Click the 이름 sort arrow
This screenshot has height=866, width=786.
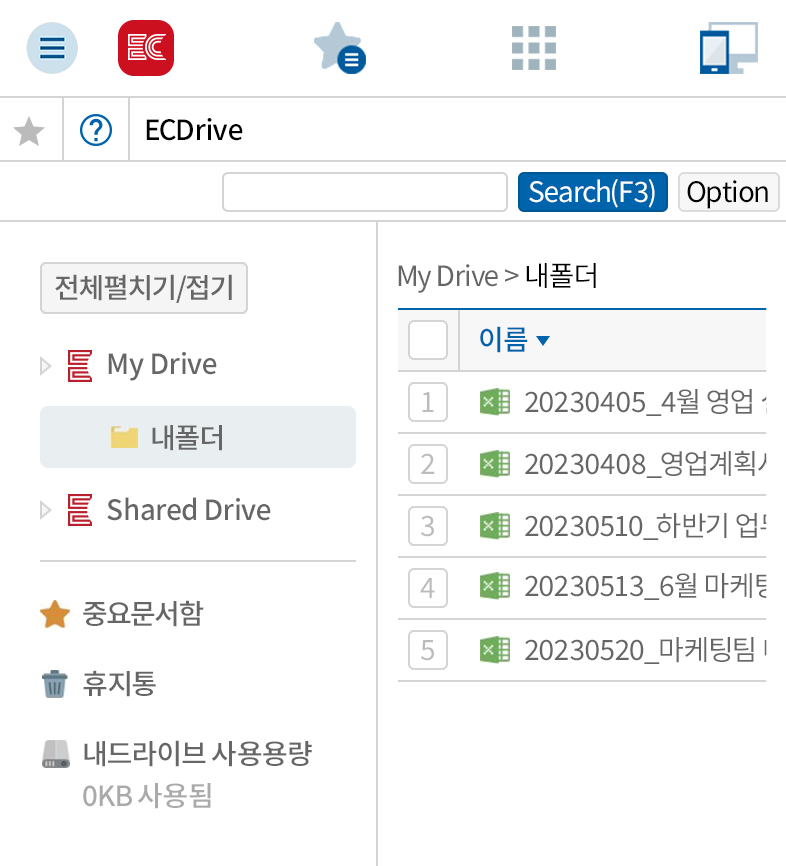(543, 340)
